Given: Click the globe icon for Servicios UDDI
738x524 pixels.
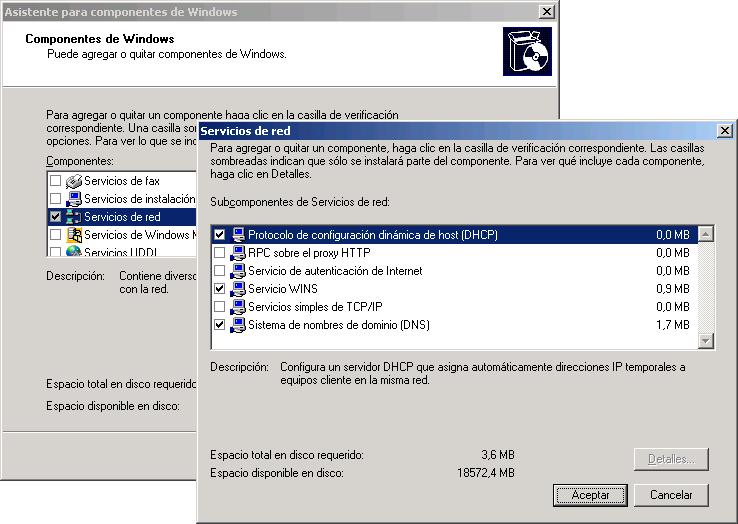Looking at the screenshot, I should 74,251.
